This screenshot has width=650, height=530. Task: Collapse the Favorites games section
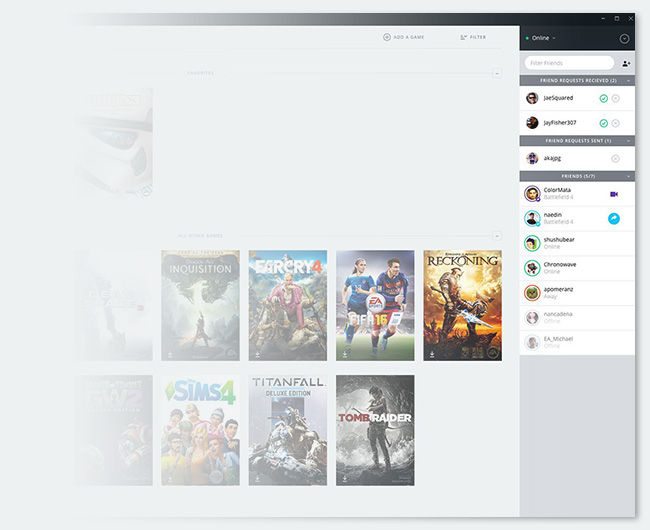tap(497, 73)
